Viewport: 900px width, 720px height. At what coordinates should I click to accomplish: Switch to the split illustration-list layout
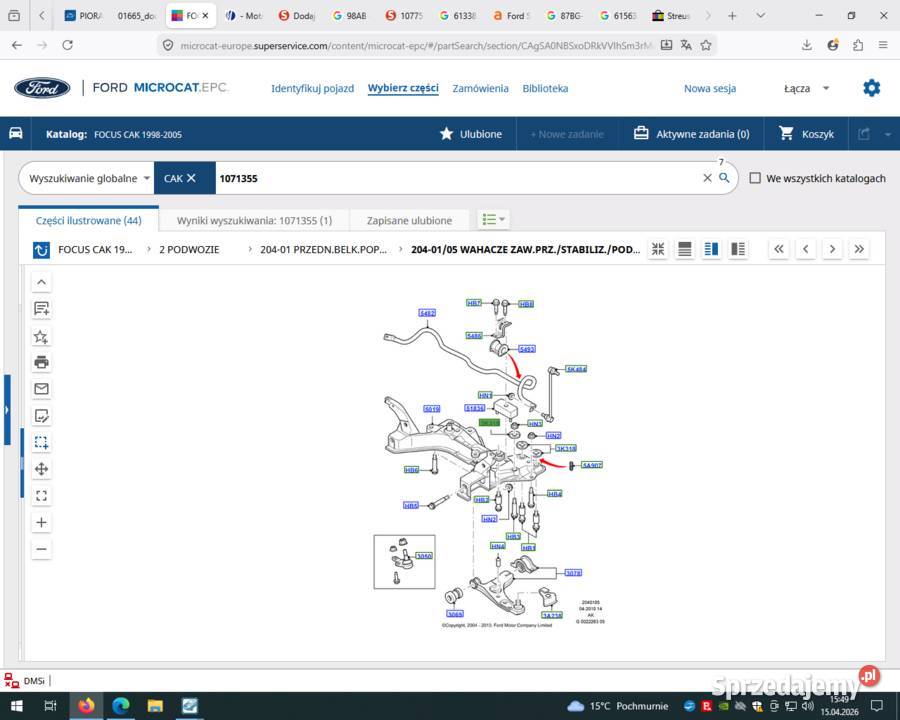(x=711, y=249)
